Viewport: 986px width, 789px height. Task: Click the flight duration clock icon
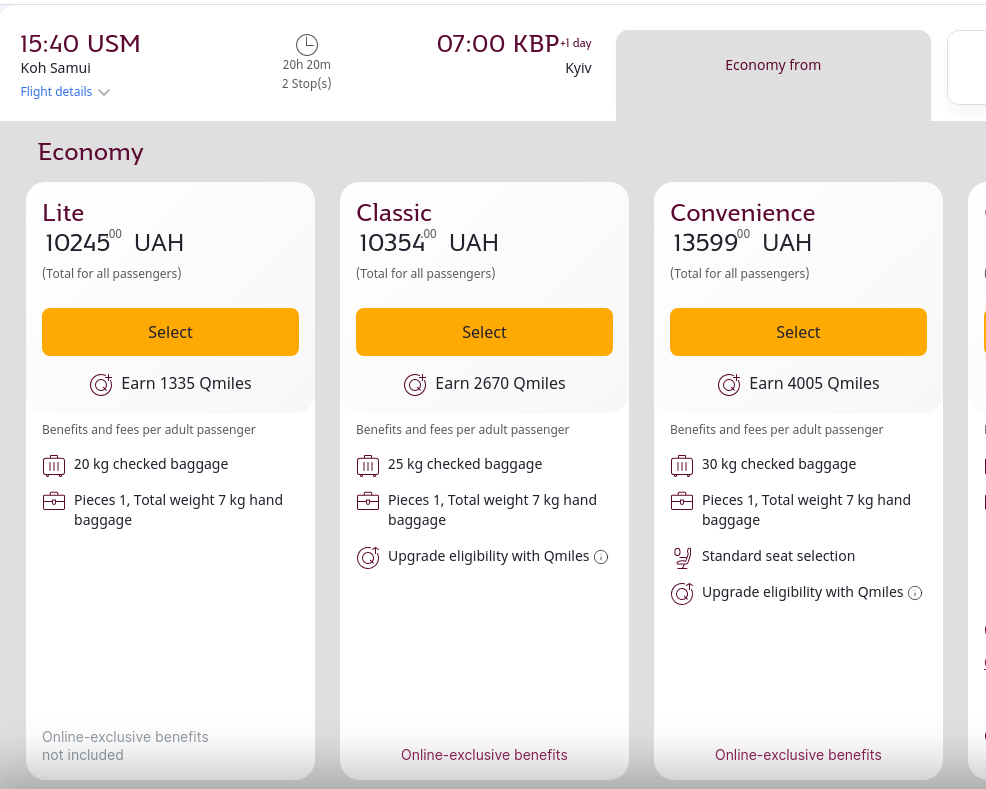(x=306, y=45)
